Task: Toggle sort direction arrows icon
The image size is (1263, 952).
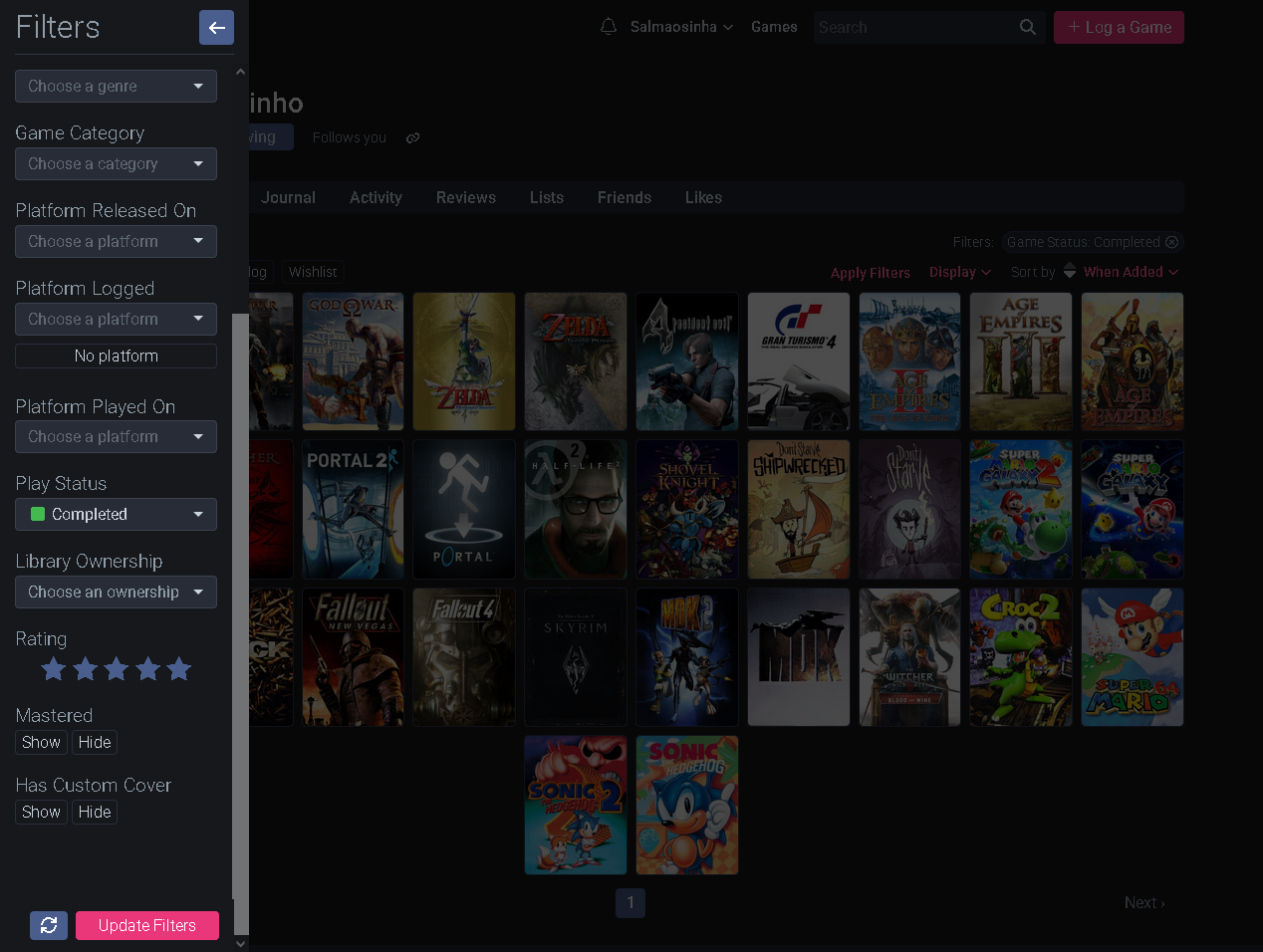Action: (x=1070, y=271)
